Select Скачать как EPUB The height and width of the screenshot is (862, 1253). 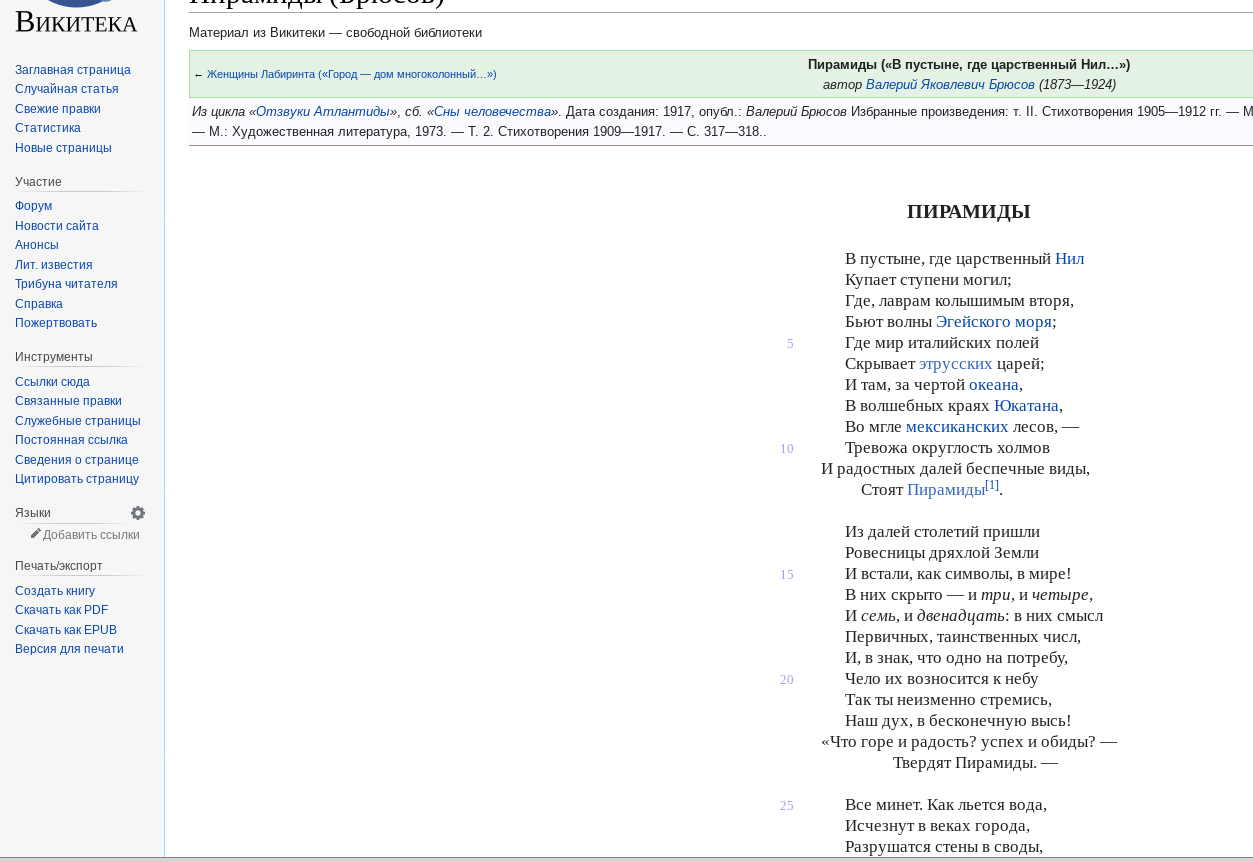point(65,630)
